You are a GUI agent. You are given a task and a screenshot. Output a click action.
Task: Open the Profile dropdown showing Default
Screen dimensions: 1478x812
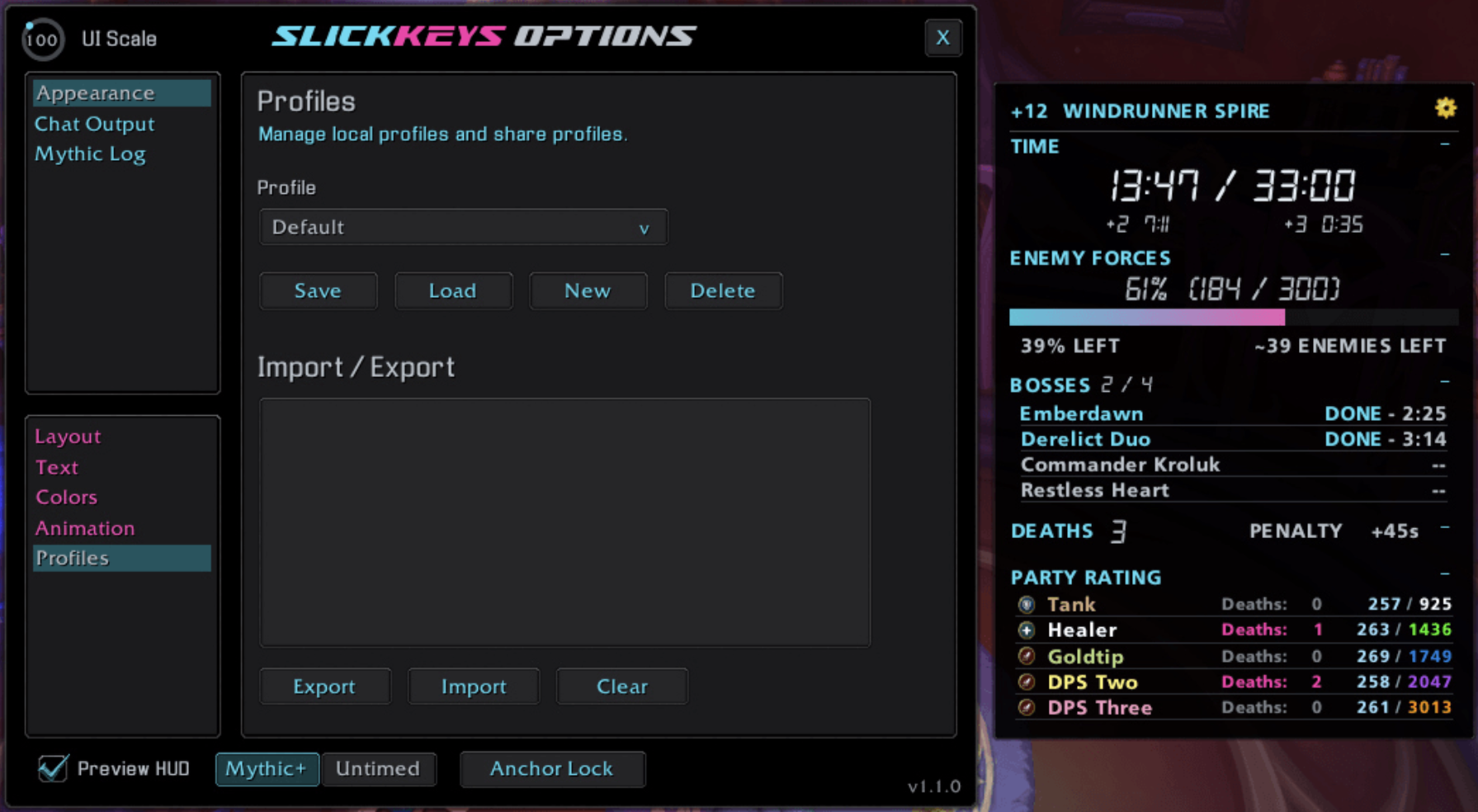(x=463, y=227)
